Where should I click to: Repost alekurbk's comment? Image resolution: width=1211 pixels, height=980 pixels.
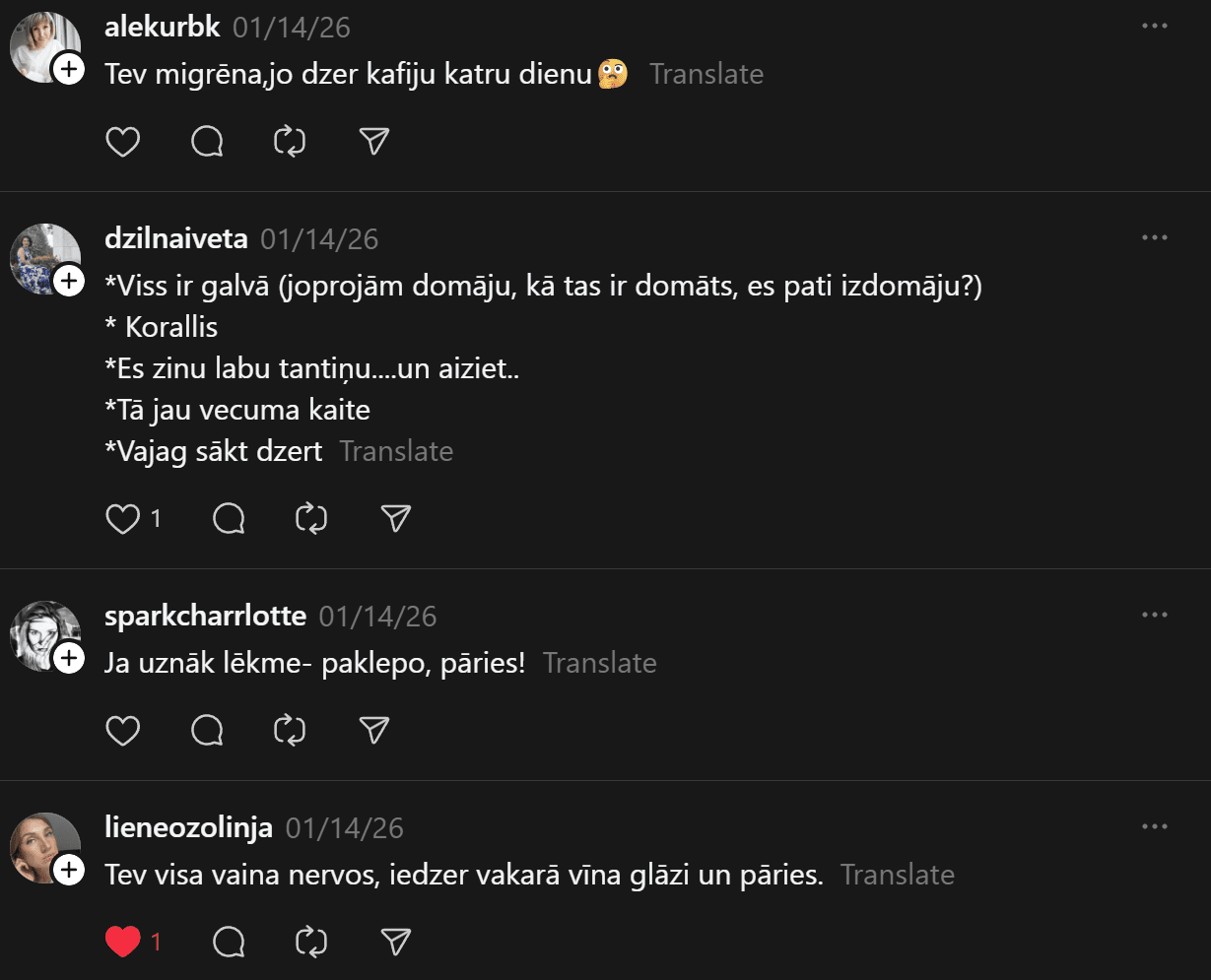pos(290,142)
